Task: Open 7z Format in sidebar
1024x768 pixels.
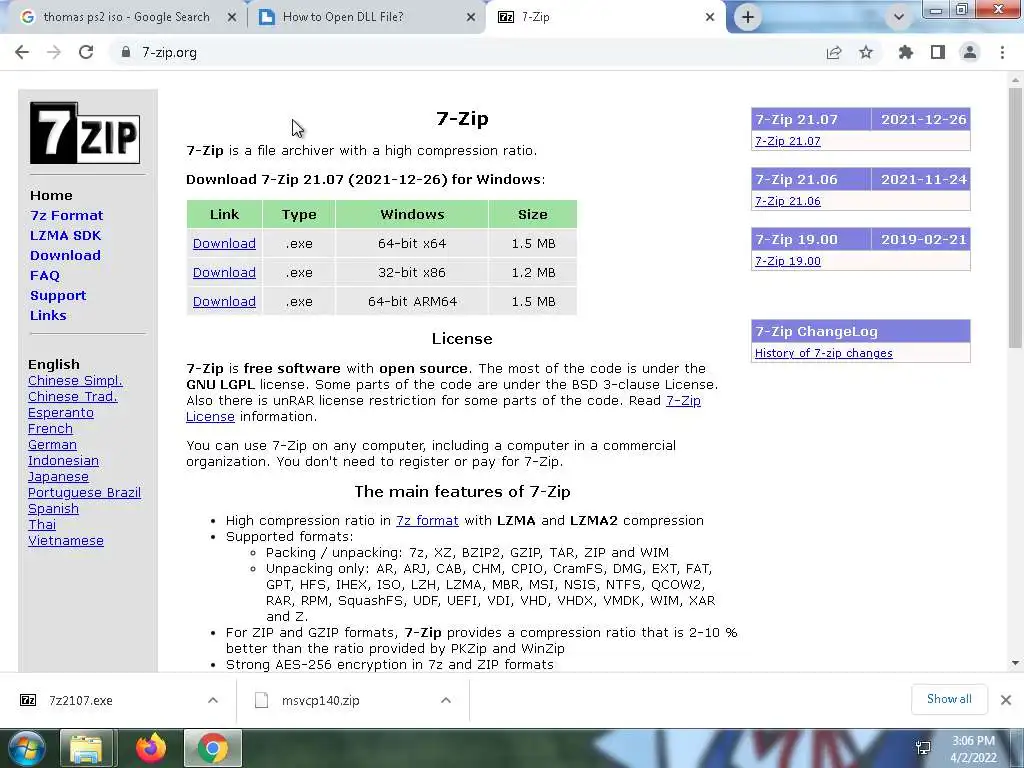Action: pyautogui.click(x=67, y=216)
